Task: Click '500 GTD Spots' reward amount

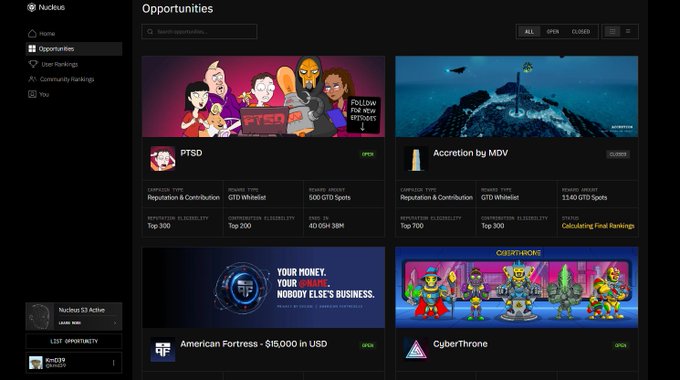Action: click(x=330, y=198)
